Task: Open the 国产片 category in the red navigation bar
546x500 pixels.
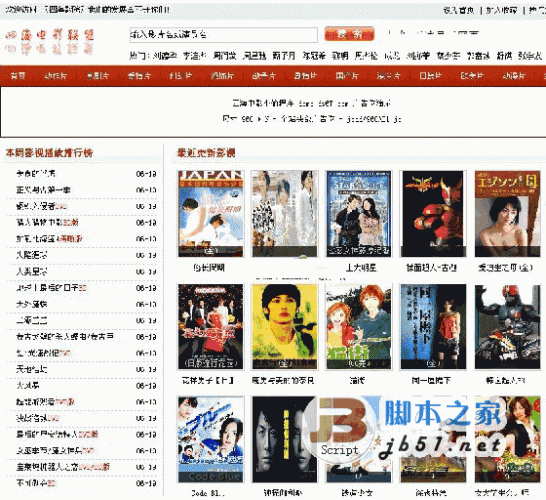Action: pyautogui.click(x=347, y=76)
